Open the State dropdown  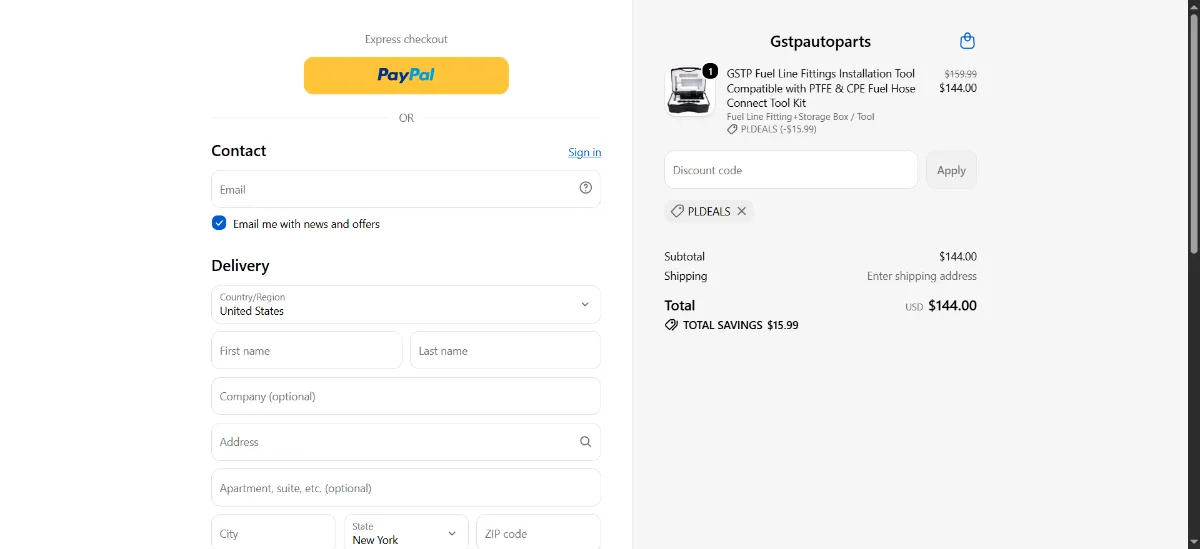coord(406,533)
